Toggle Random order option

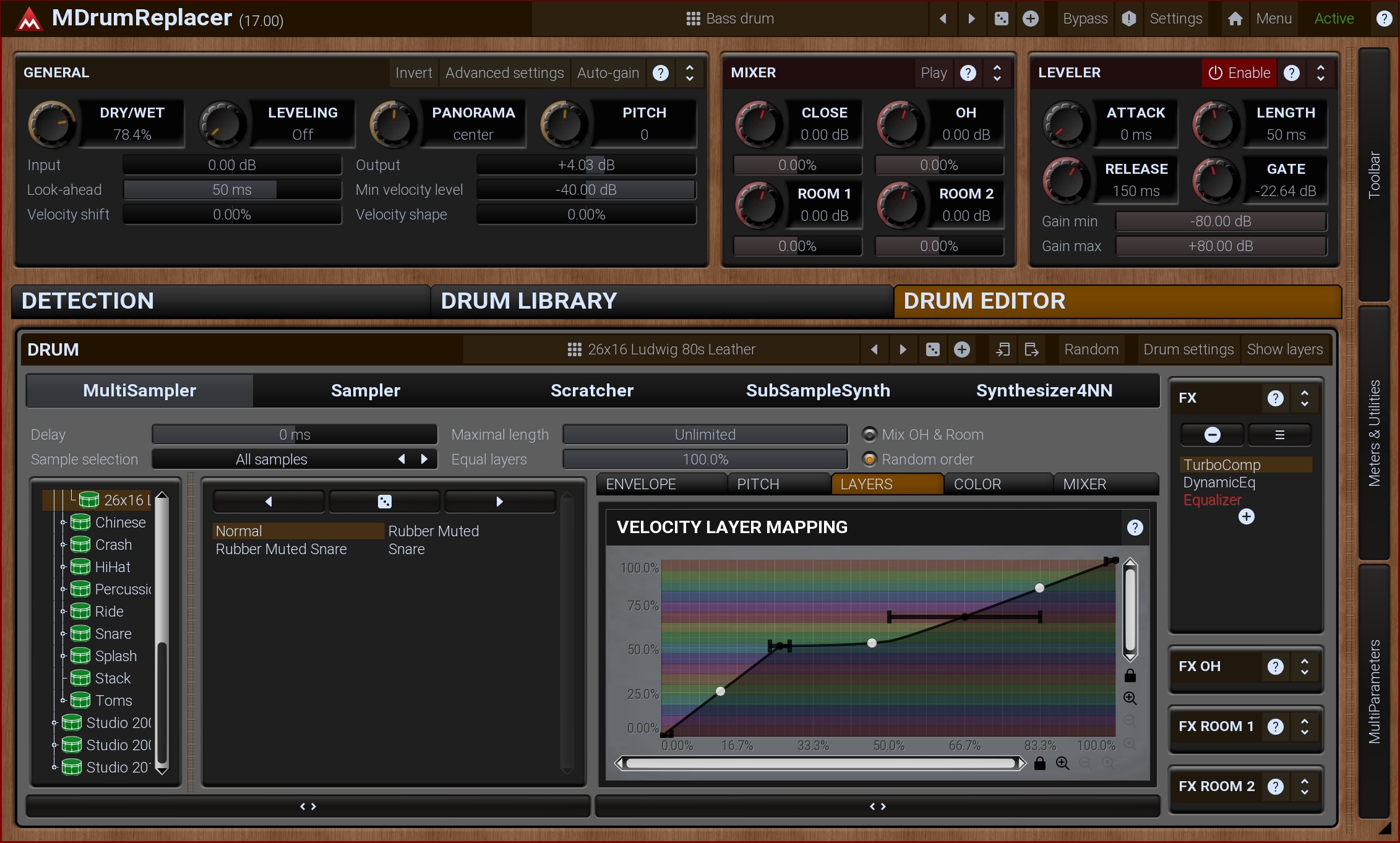(869, 460)
